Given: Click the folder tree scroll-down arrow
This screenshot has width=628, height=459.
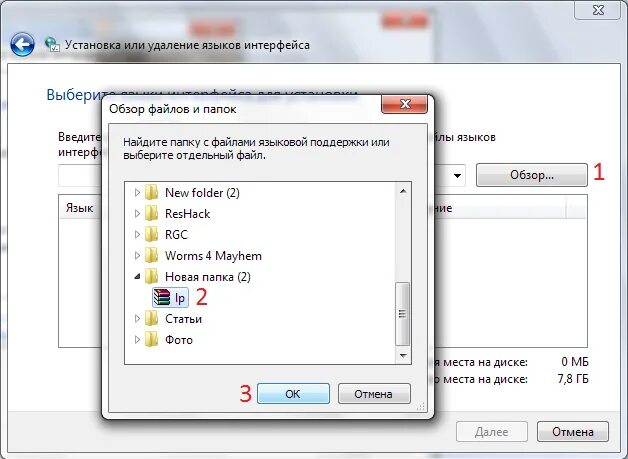Looking at the screenshot, I should 403,355.
